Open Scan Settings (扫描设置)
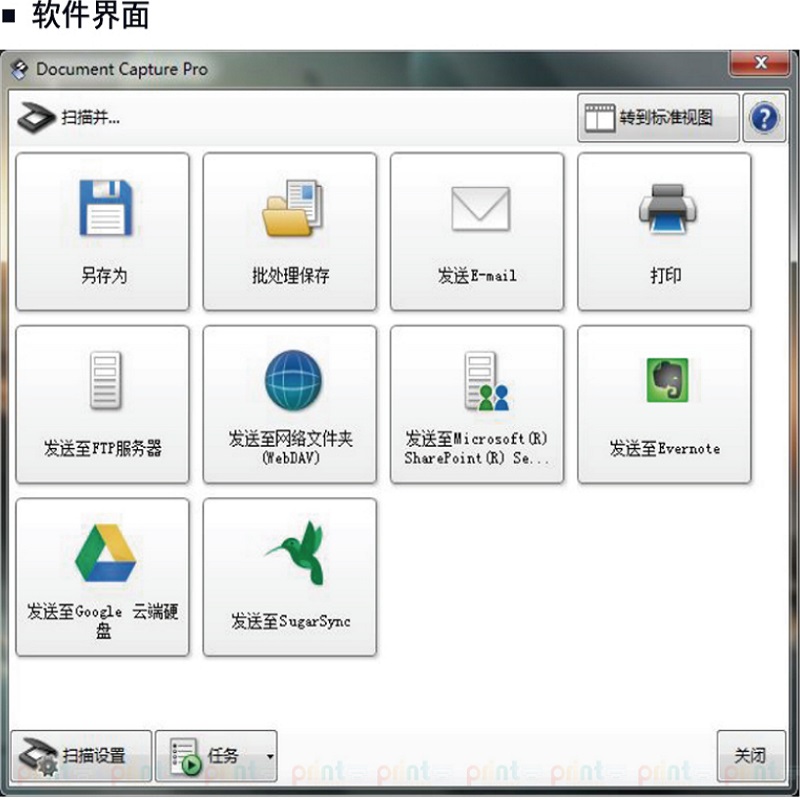The height and width of the screenshot is (800, 800). tap(81, 756)
